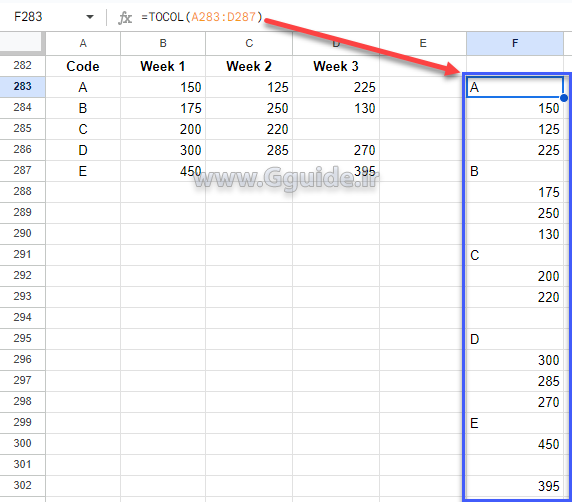Click cell F284 with value 150
The width and height of the screenshot is (572, 502).
click(x=515, y=108)
